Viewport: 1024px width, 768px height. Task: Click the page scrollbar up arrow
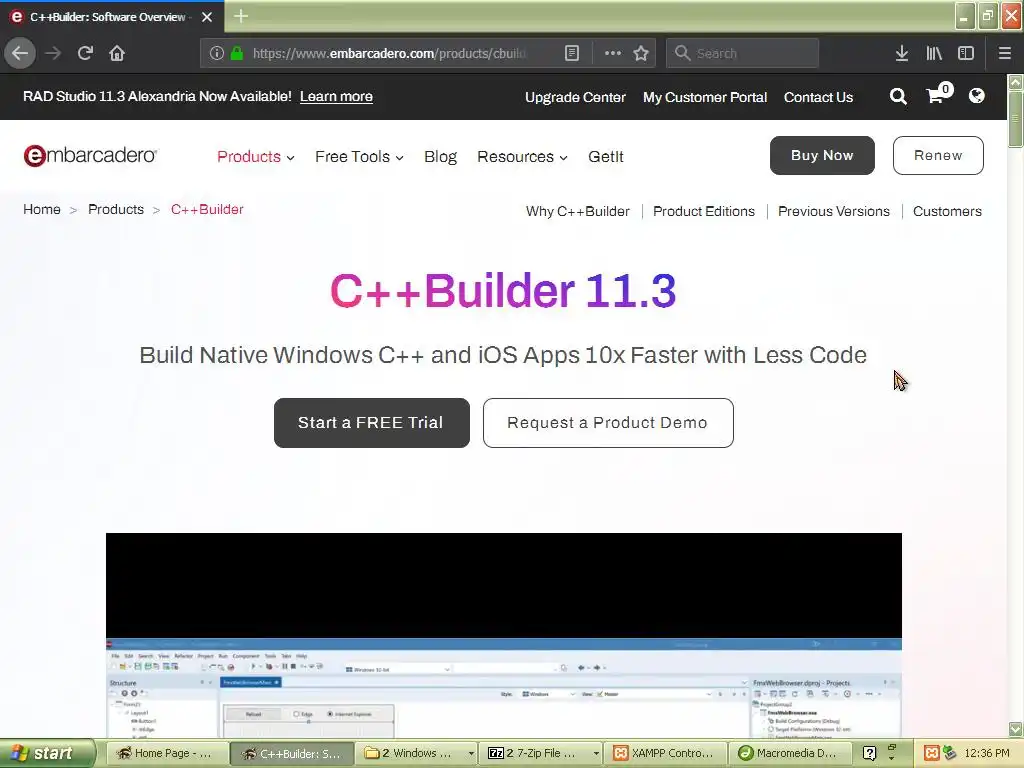(x=1015, y=82)
